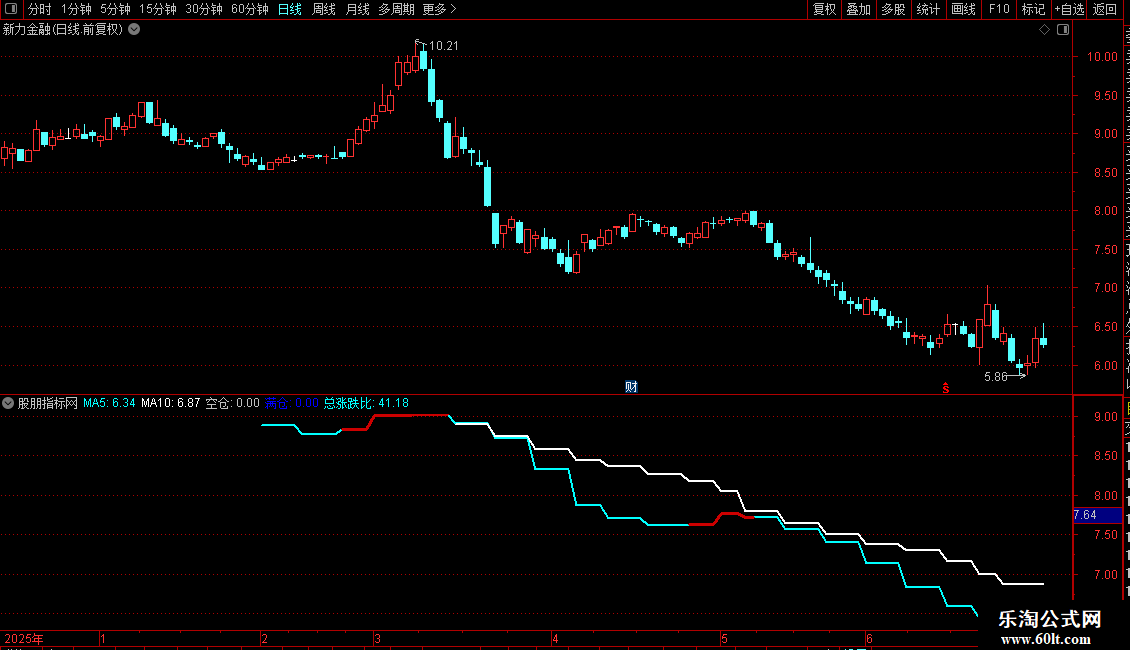
Task: Expand the 更多 periods menu
Action: point(440,9)
